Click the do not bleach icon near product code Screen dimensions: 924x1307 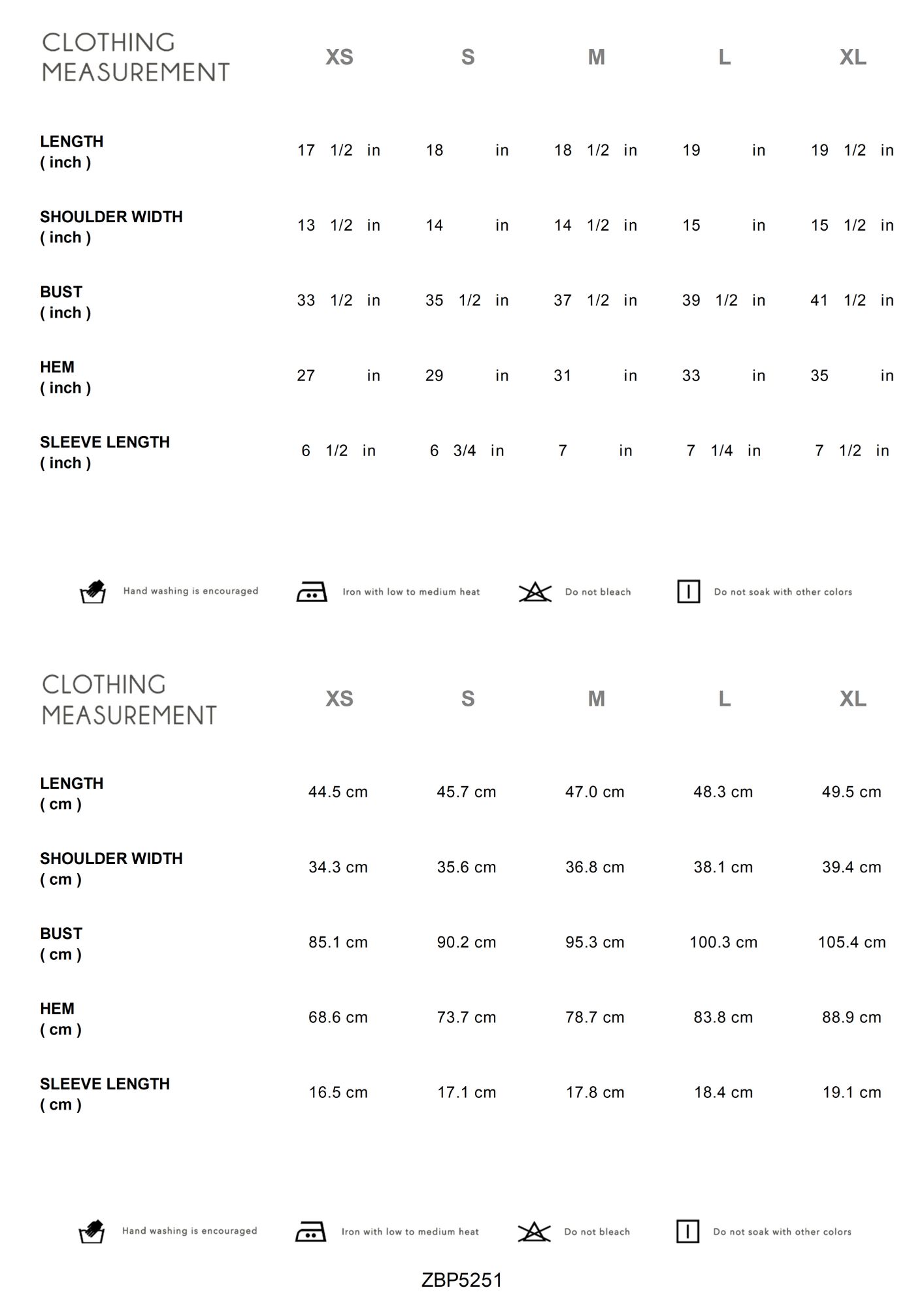(534, 1231)
